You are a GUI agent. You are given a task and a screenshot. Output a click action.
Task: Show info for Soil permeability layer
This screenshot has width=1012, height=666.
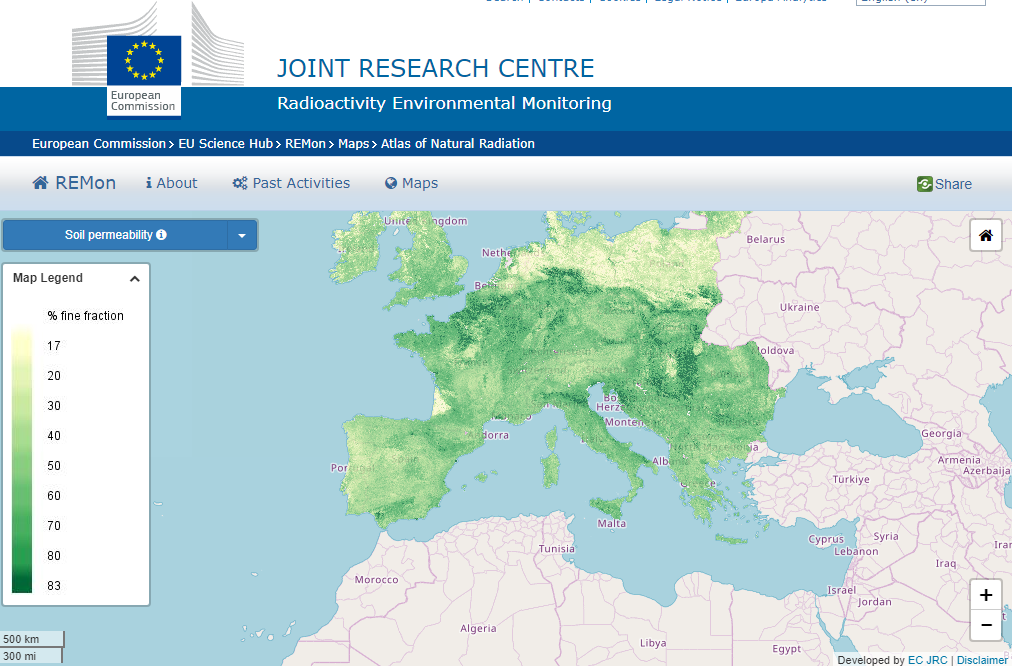click(161, 235)
